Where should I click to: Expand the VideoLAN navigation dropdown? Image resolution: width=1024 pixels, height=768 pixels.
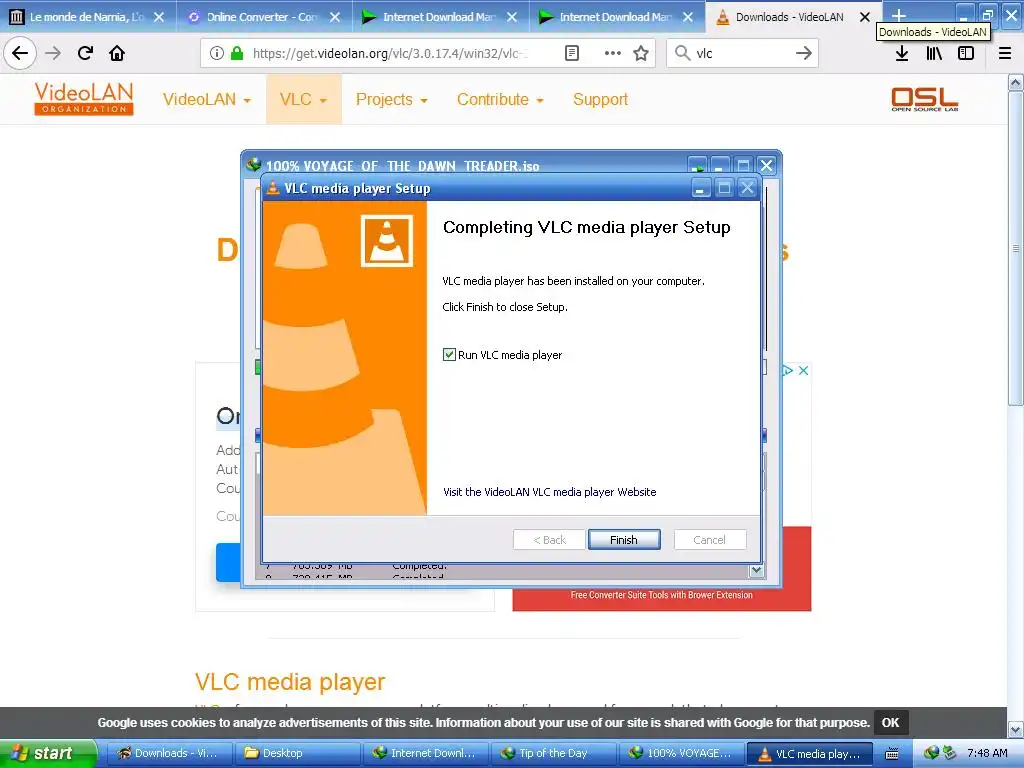(206, 99)
